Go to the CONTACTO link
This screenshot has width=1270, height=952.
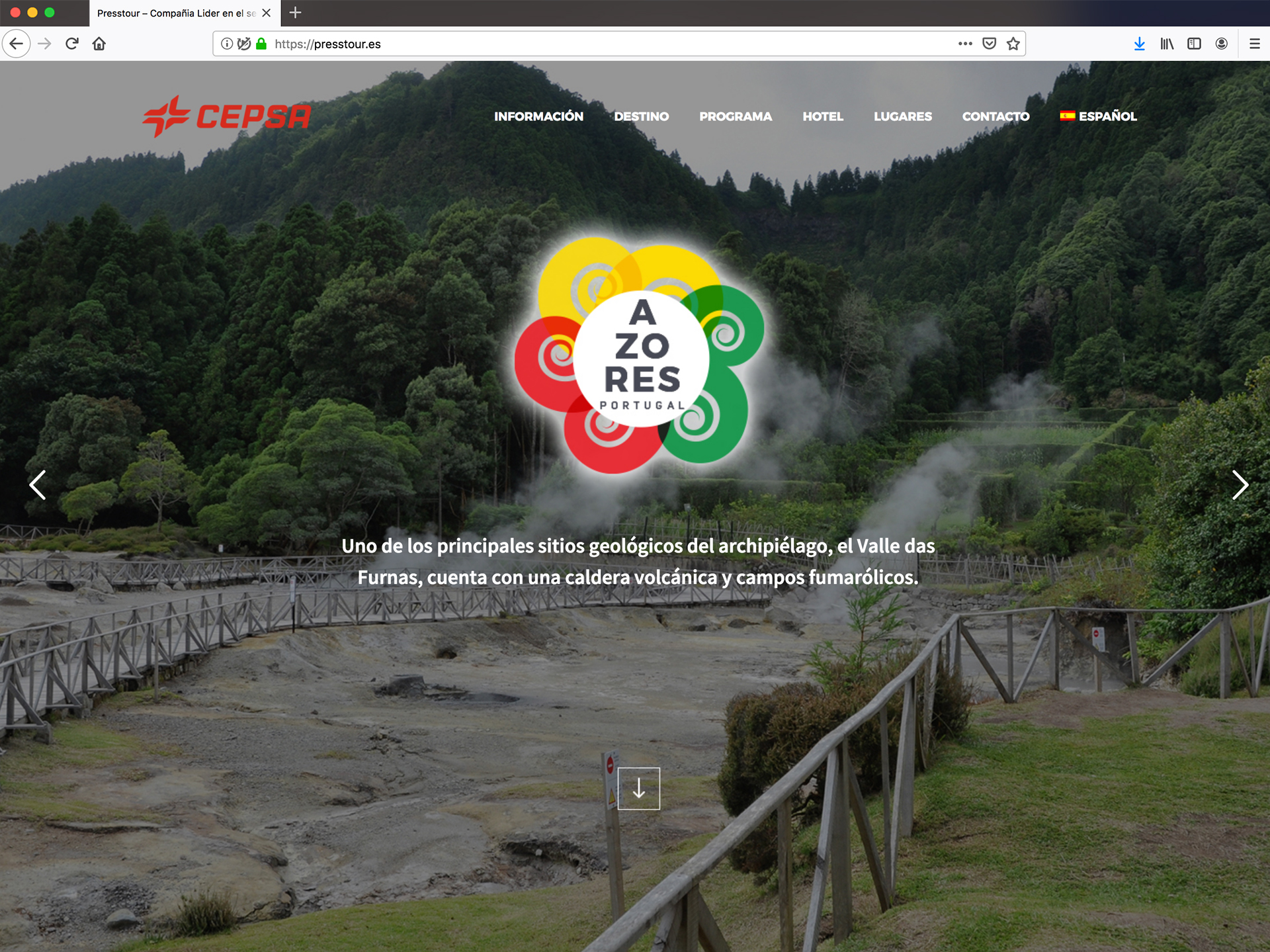click(x=995, y=116)
